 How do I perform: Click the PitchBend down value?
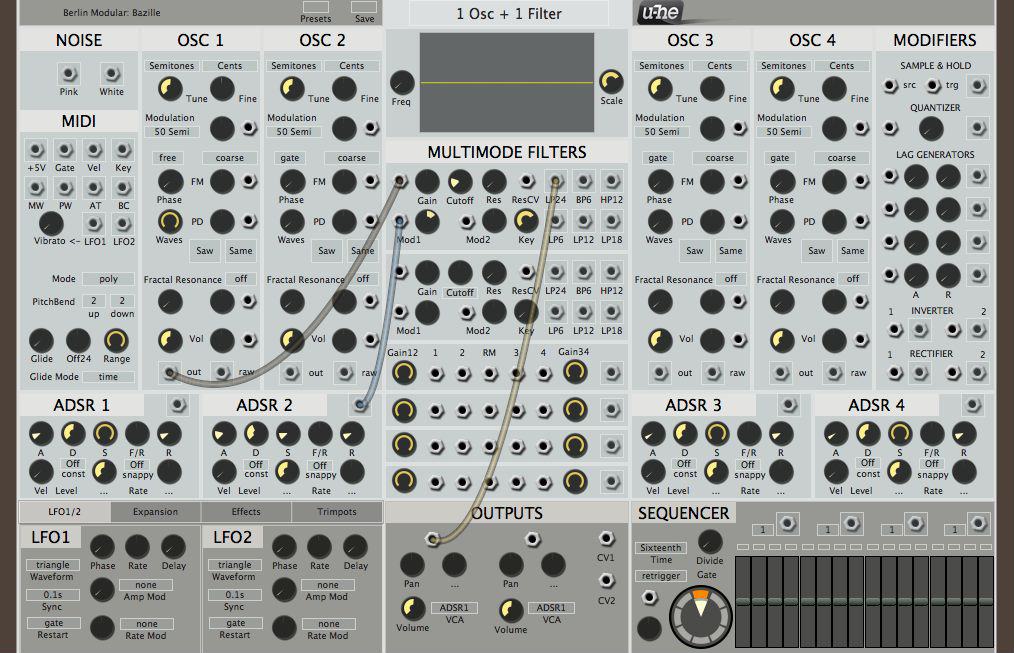[x=122, y=301]
